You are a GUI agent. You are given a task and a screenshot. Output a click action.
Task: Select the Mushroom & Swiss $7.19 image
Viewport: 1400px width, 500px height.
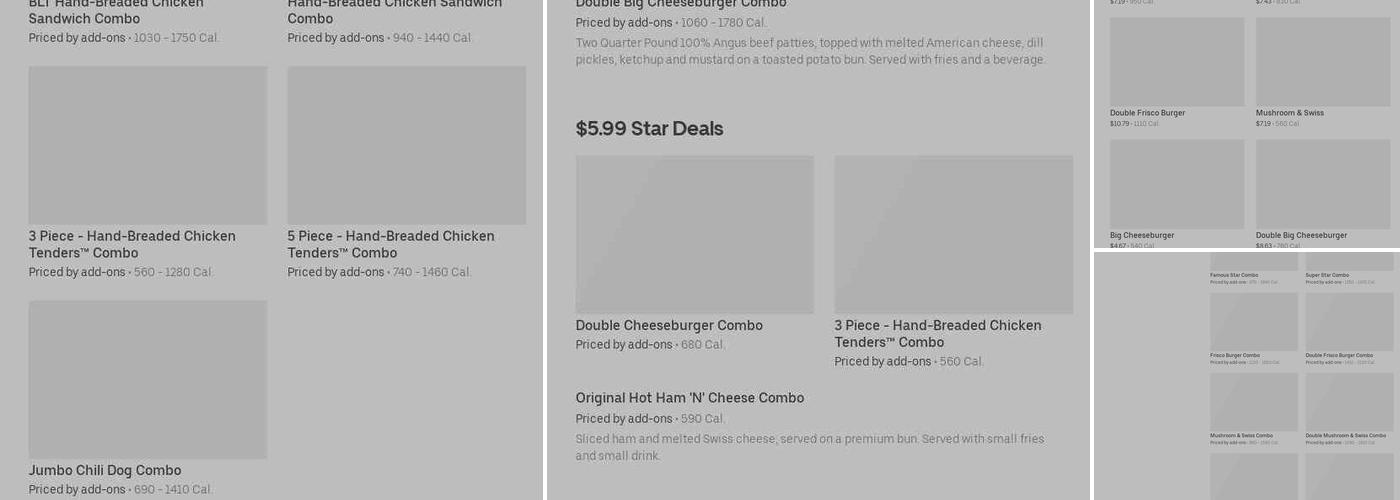[x=1322, y=62]
